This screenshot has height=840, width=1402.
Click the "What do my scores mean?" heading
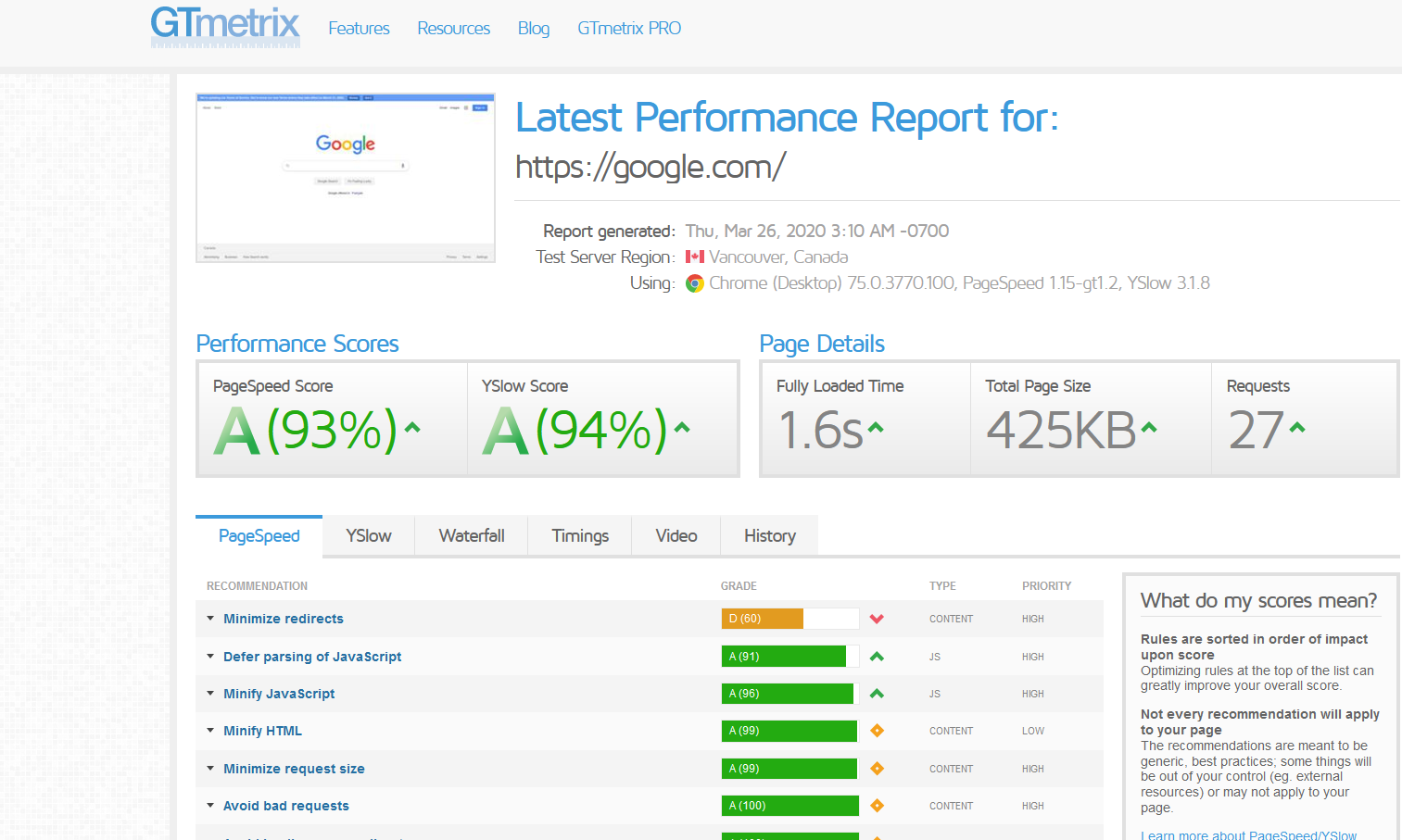pos(1259,601)
